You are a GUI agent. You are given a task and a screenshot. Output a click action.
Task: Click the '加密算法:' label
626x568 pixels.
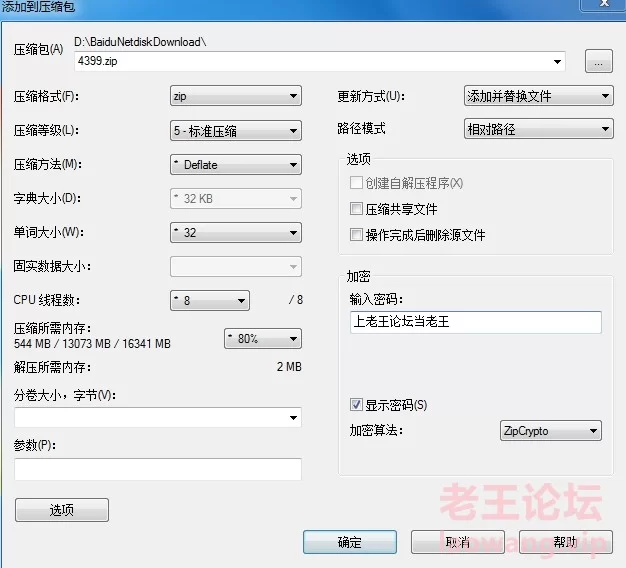tap(376, 430)
